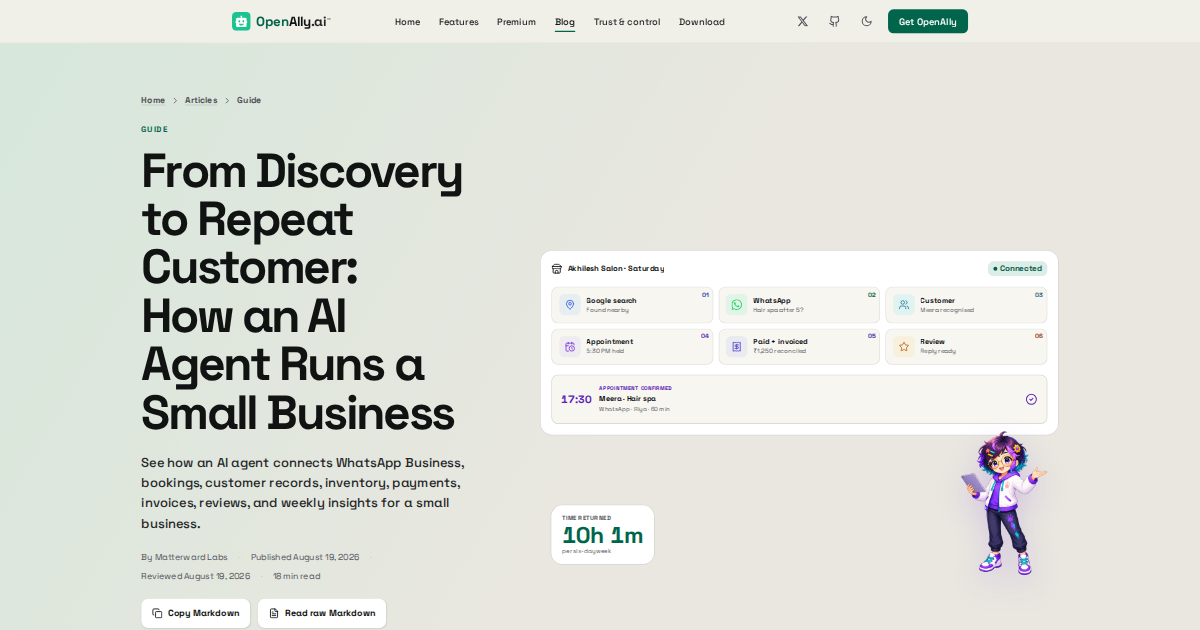
Task: Click the article headline From Discovery to Repeat Customer
Action: tap(302, 292)
